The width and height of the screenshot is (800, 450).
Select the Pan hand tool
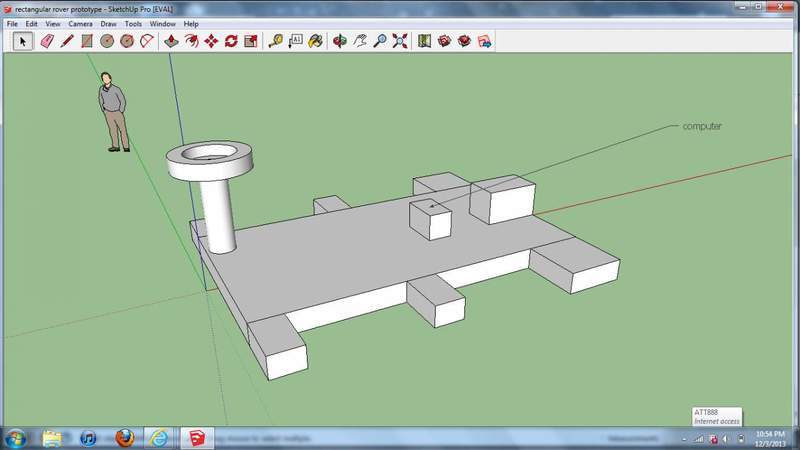tap(360, 41)
